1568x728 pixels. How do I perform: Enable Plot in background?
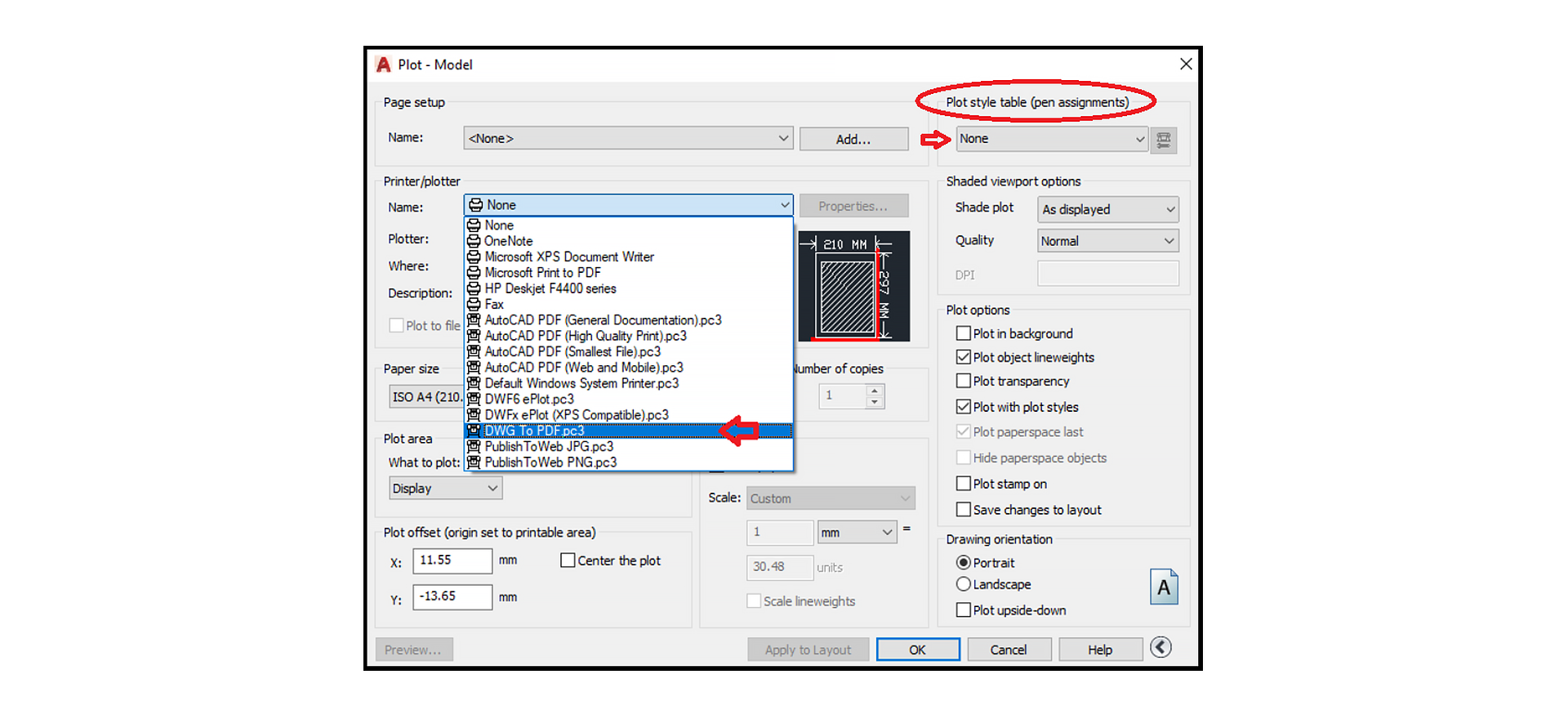[964, 333]
